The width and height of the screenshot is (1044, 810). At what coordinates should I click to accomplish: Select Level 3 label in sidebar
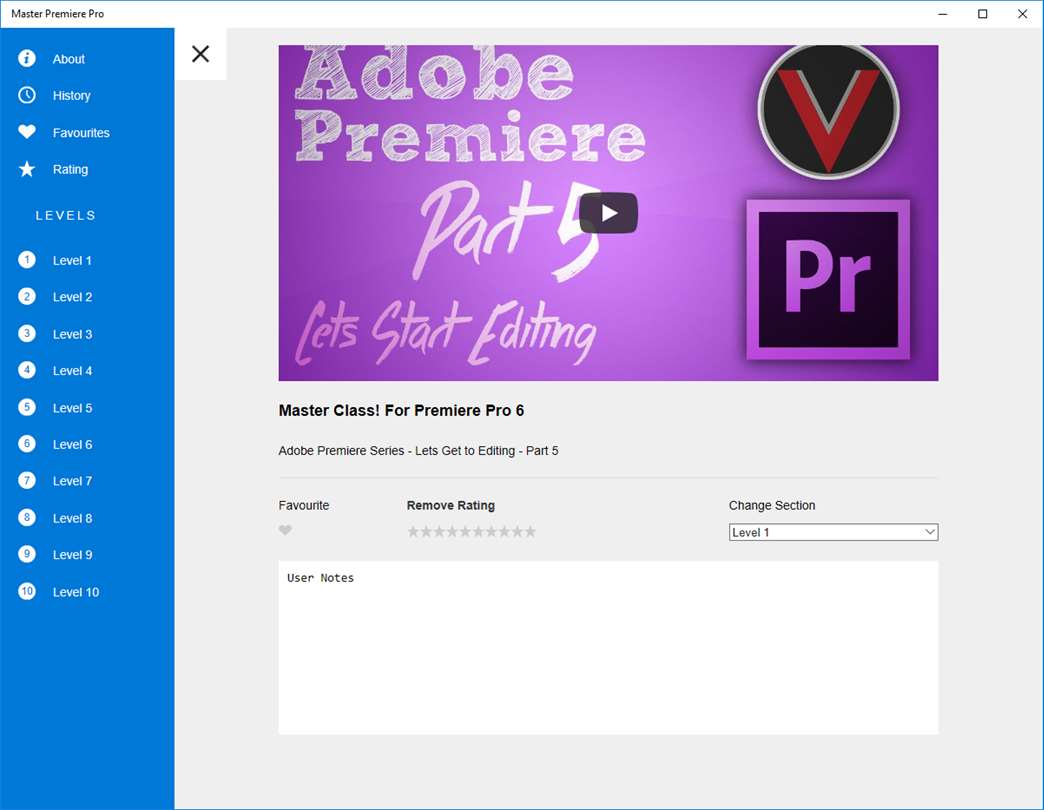72,335
